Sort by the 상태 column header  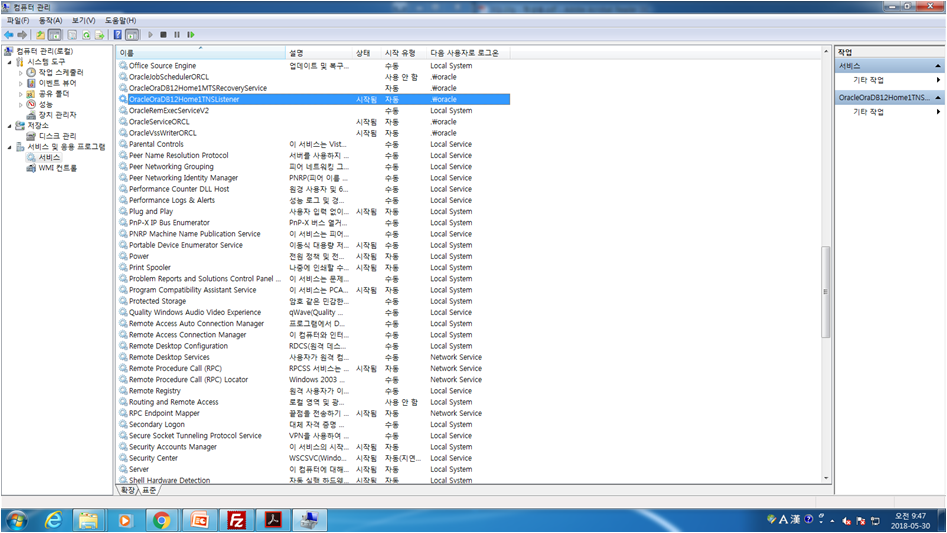(x=367, y=53)
